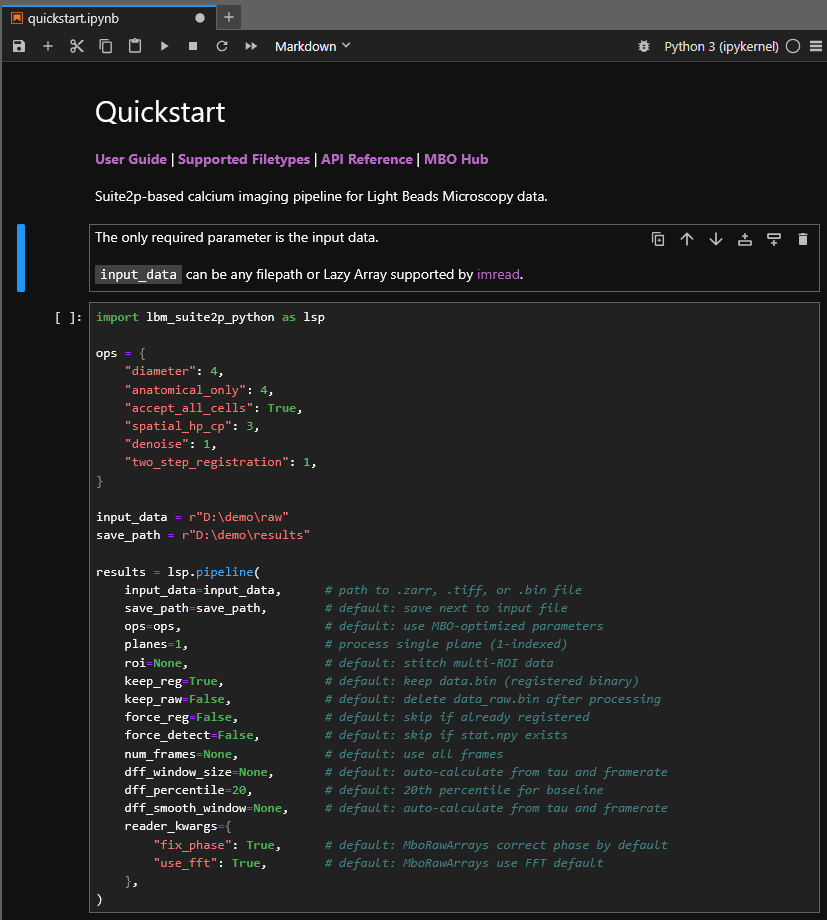Copy the selected cell from the toolbar
Viewport: 827px width, 920px height.
coord(106,46)
